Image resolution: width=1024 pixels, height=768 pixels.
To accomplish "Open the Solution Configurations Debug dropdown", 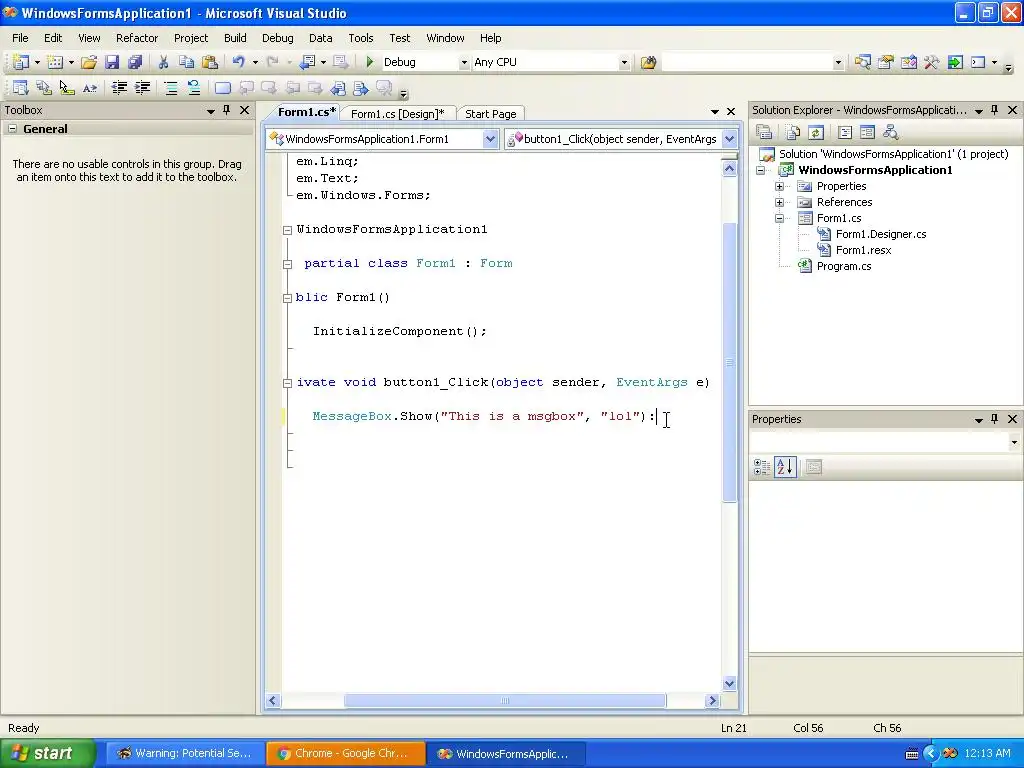I will point(464,63).
